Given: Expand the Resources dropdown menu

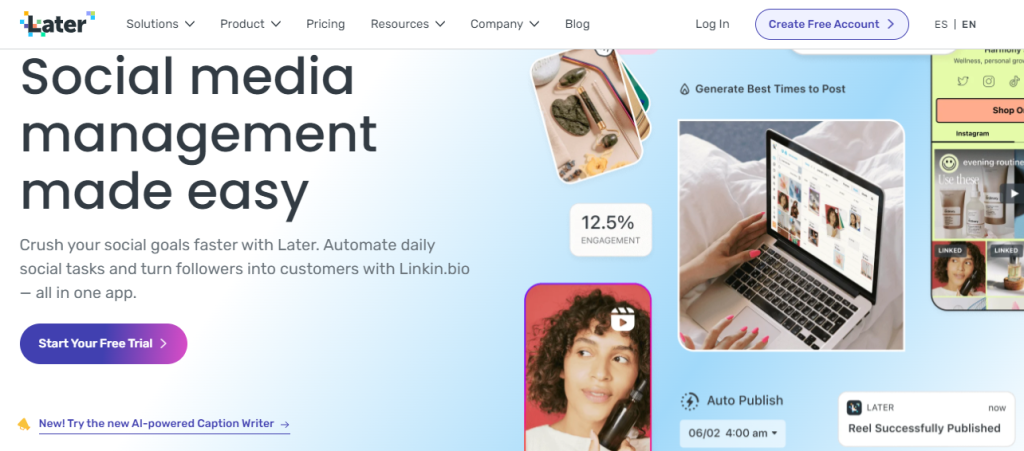Looking at the screenshot, I should 407,24.
